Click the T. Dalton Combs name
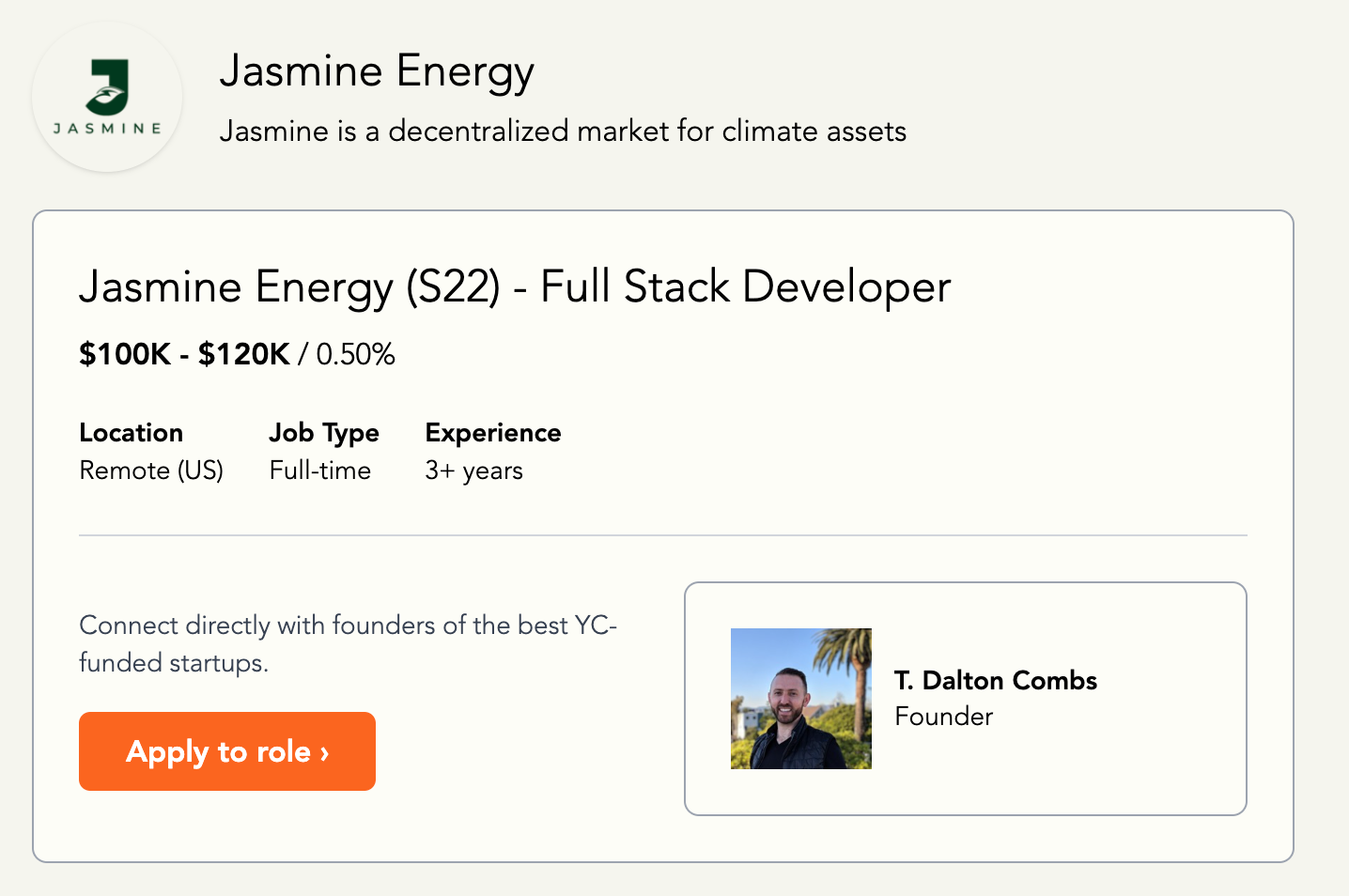The image size is (1349, 896). 996,680
